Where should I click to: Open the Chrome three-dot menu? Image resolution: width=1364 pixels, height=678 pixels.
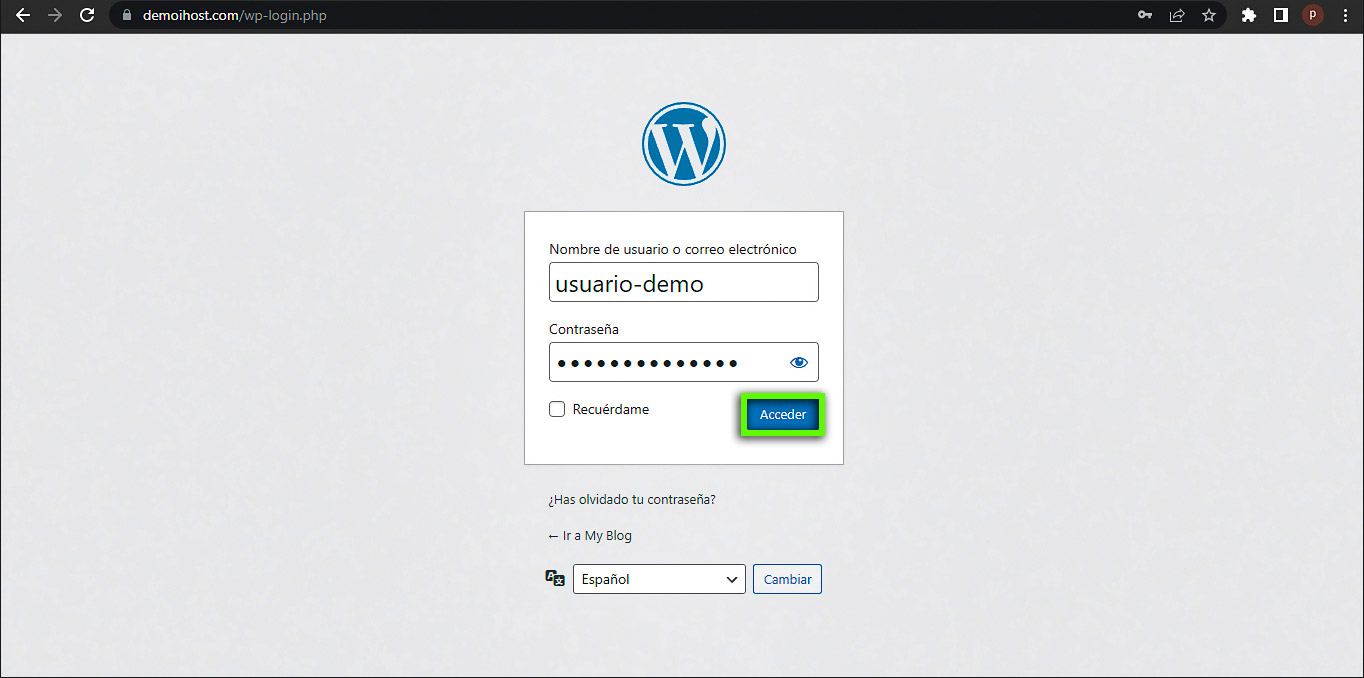click(1344, 15)
